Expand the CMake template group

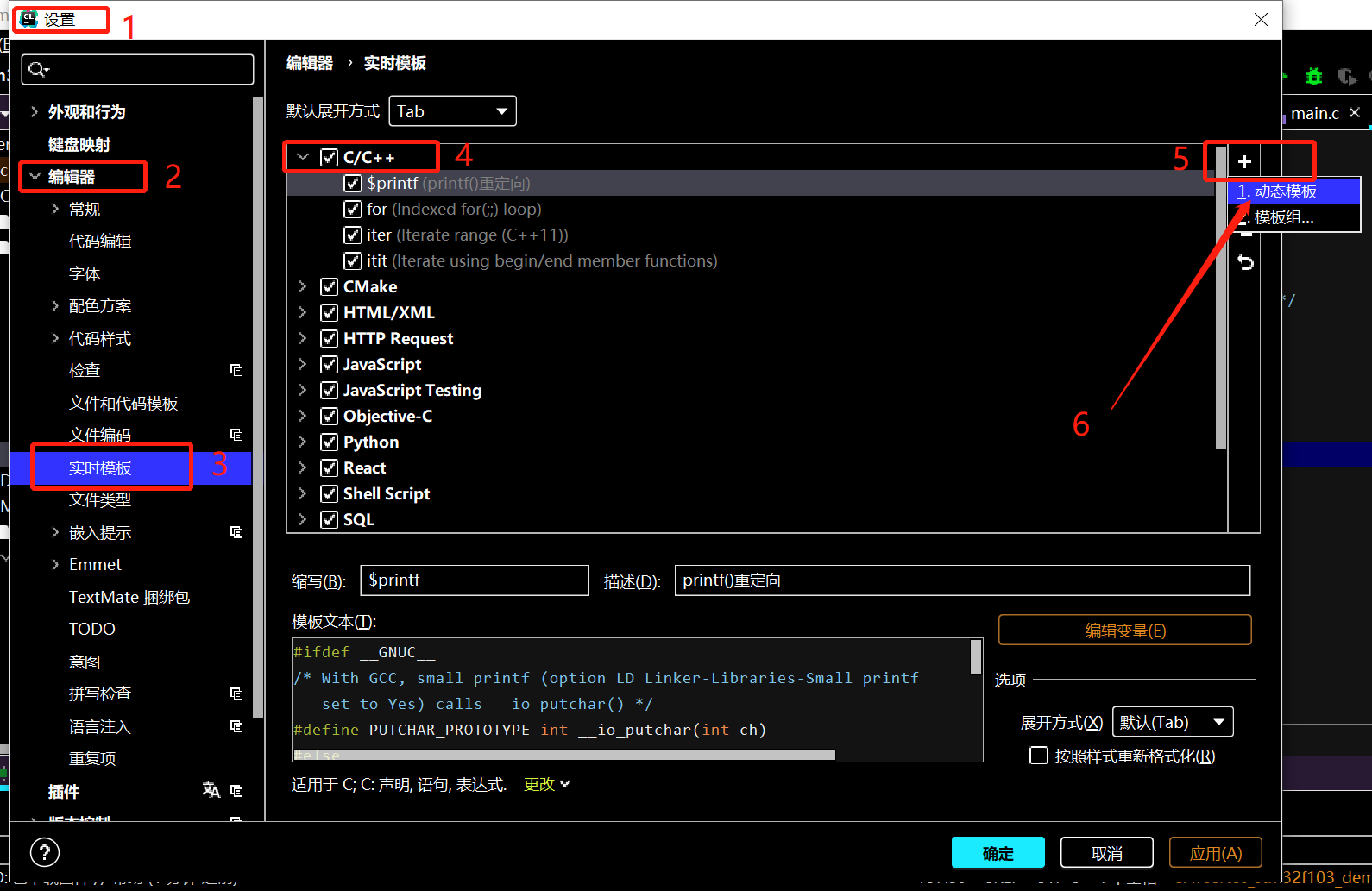303,286
